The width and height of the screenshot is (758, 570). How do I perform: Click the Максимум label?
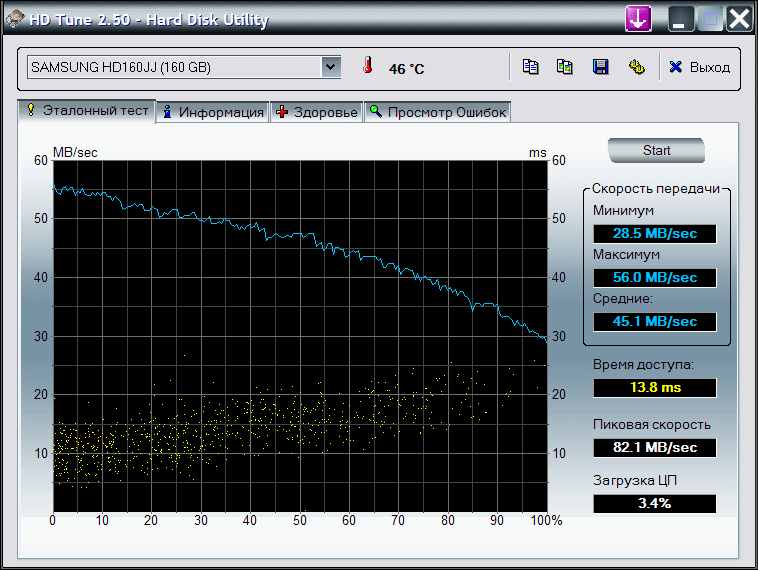click(626, 255)
